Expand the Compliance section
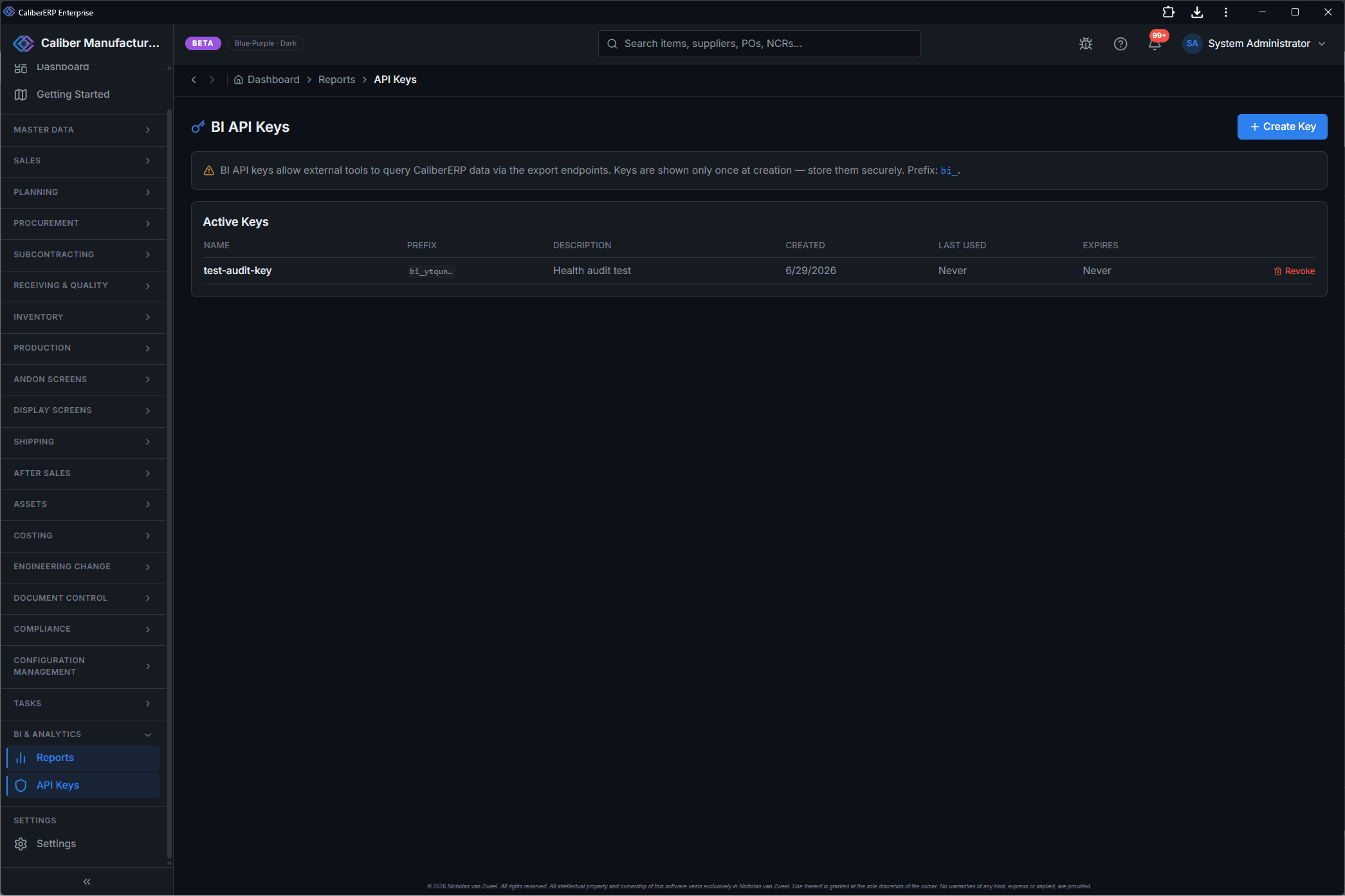Screen dimensions: 1345x896 point(84,629)
